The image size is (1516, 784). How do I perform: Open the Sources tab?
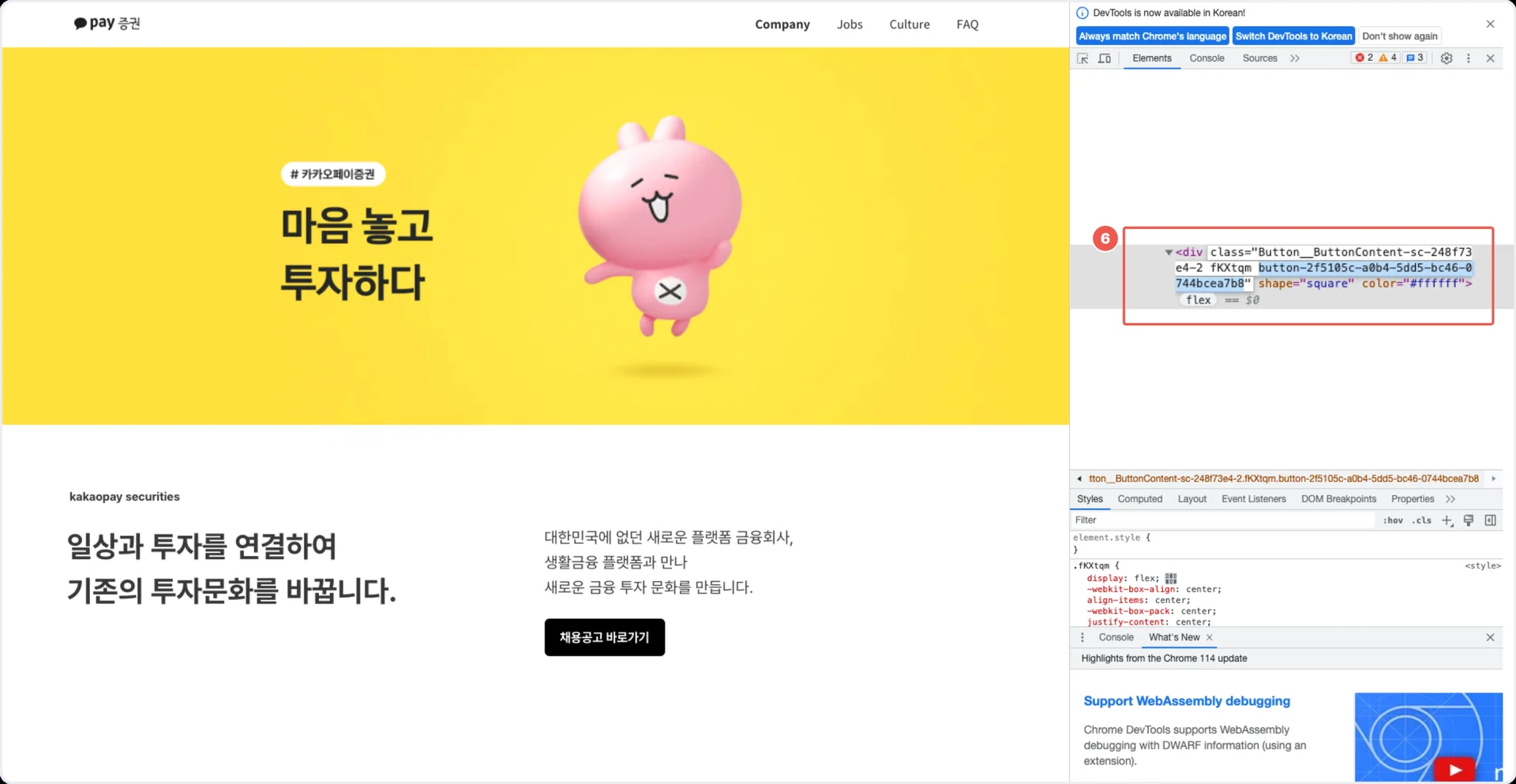pyautogui.click(x=1260, y=58)
